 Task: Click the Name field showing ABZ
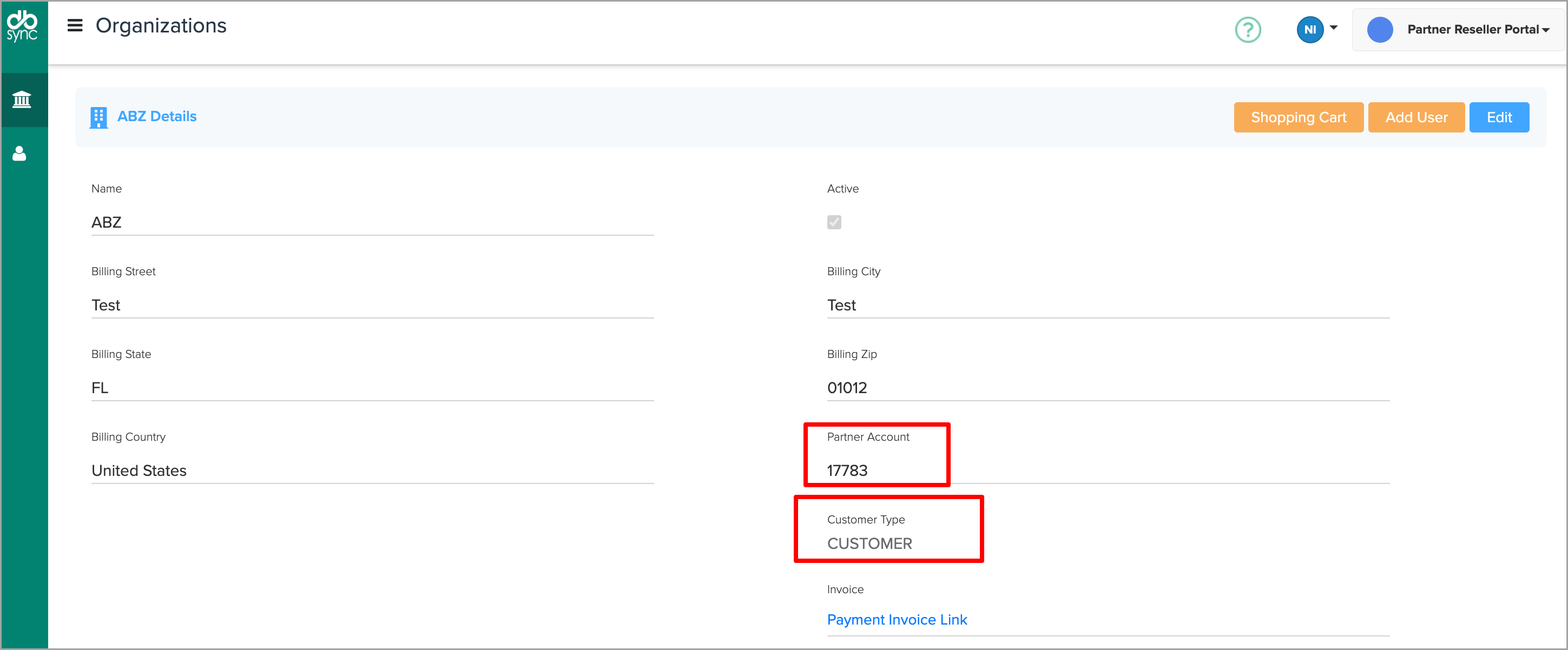pyautogui.click(x=371, y=222)
